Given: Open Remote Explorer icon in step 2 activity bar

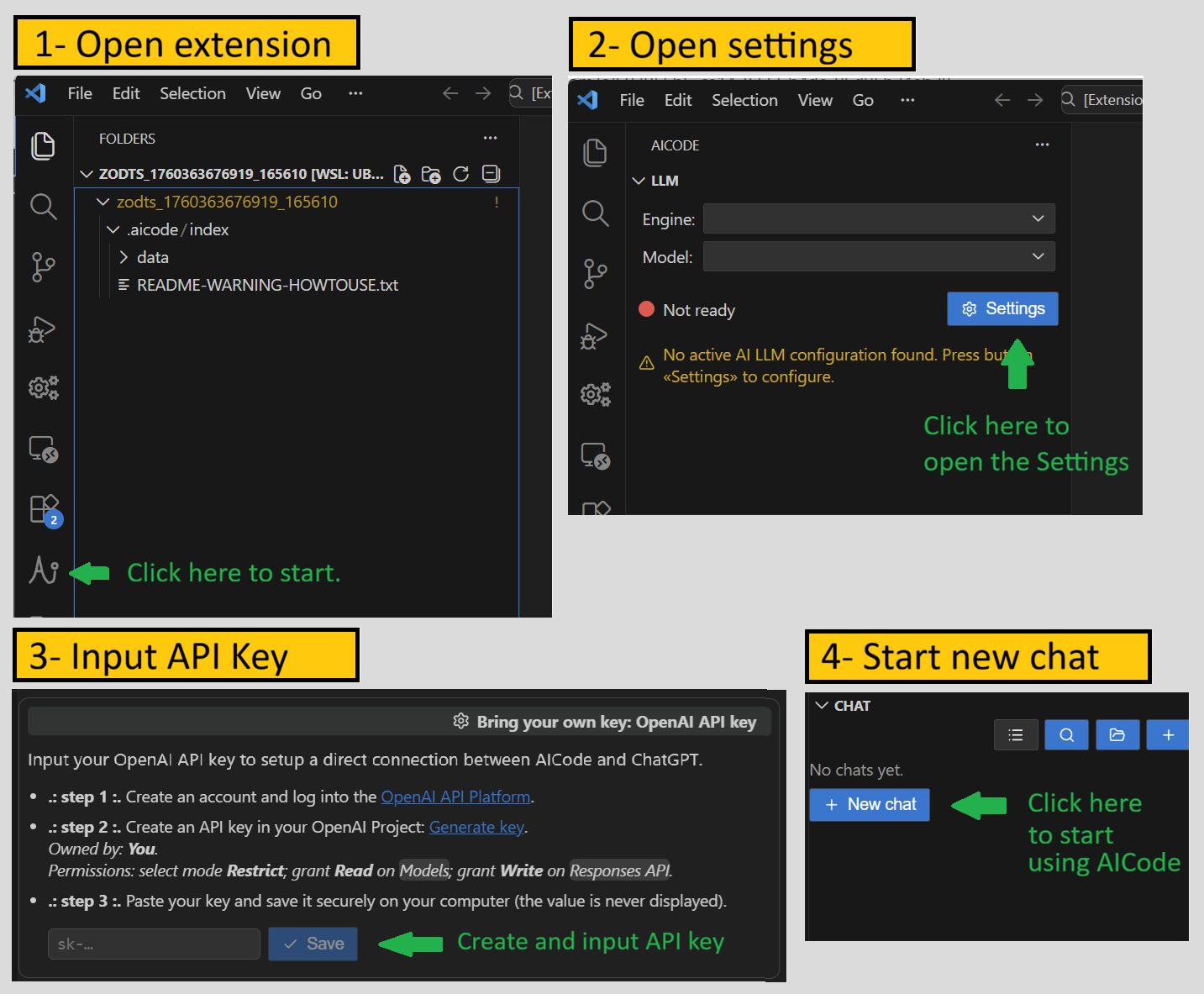Looking at the screenshot, I should tap(595, 455).
